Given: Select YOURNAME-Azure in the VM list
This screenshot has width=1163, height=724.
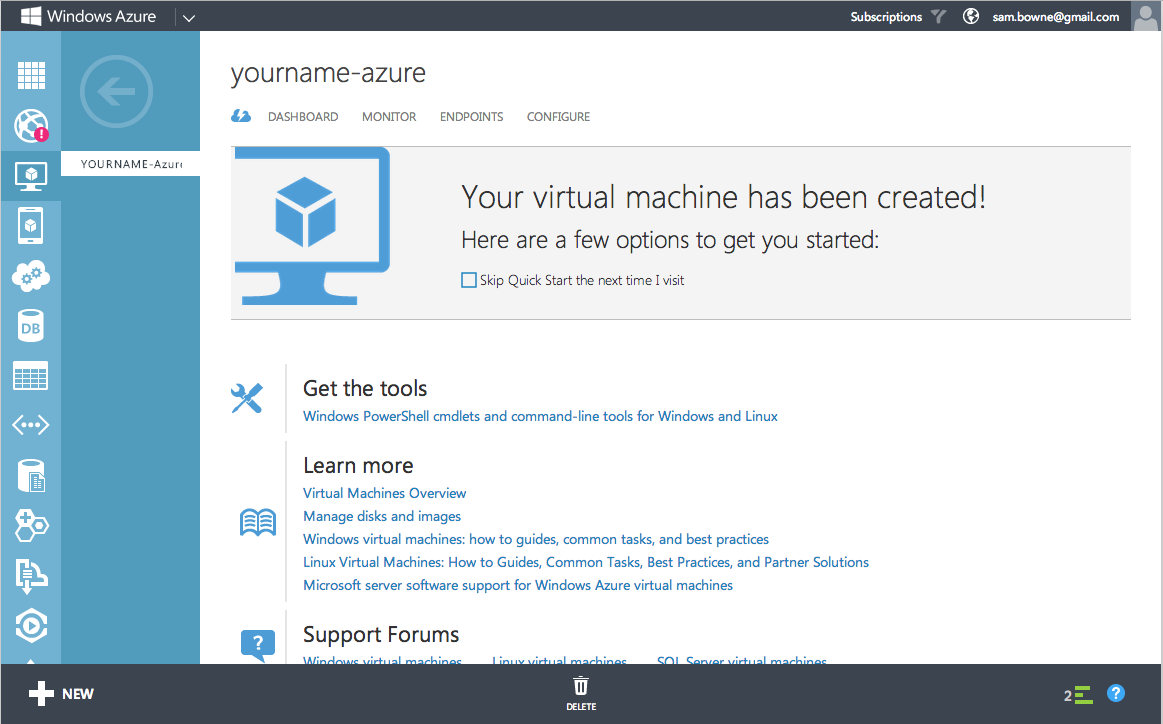Looking at the screenshot, I should point(131,164).
